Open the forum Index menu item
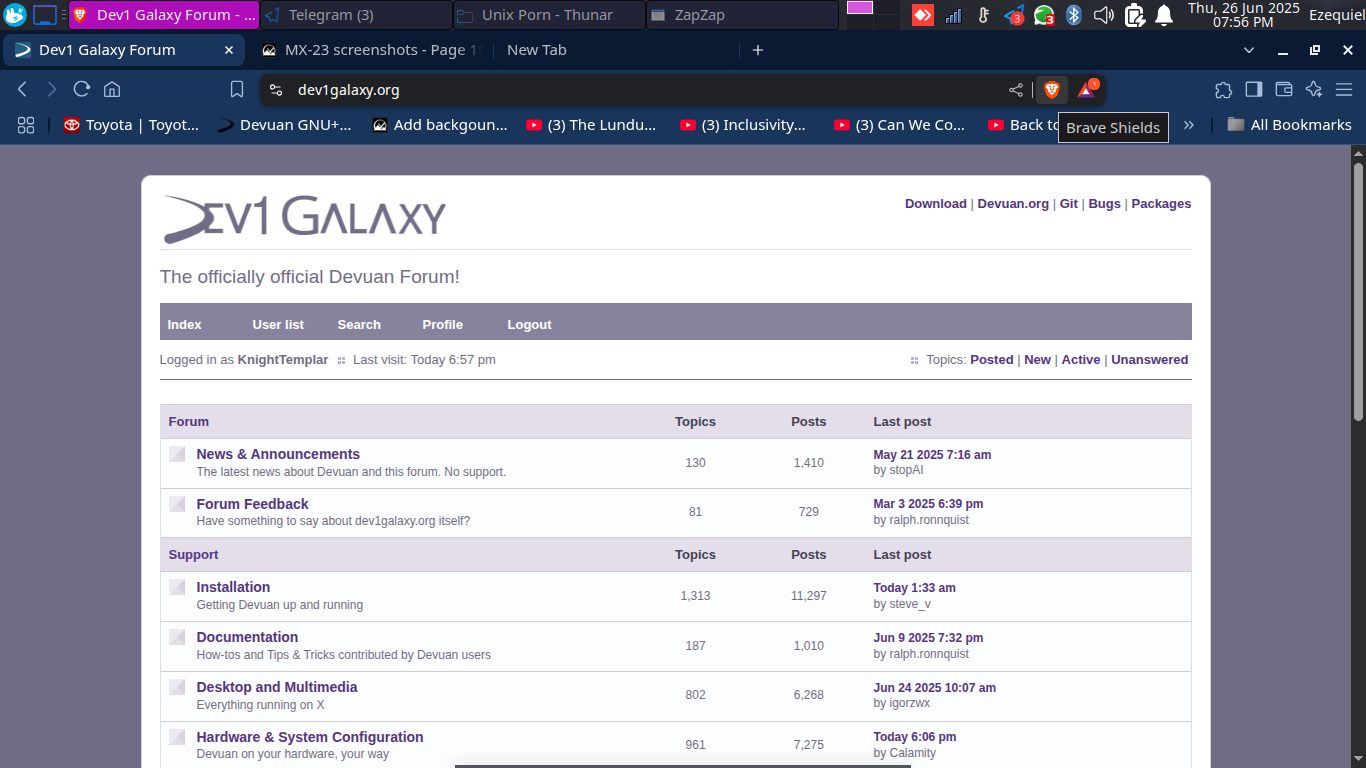 click(185, 324)
